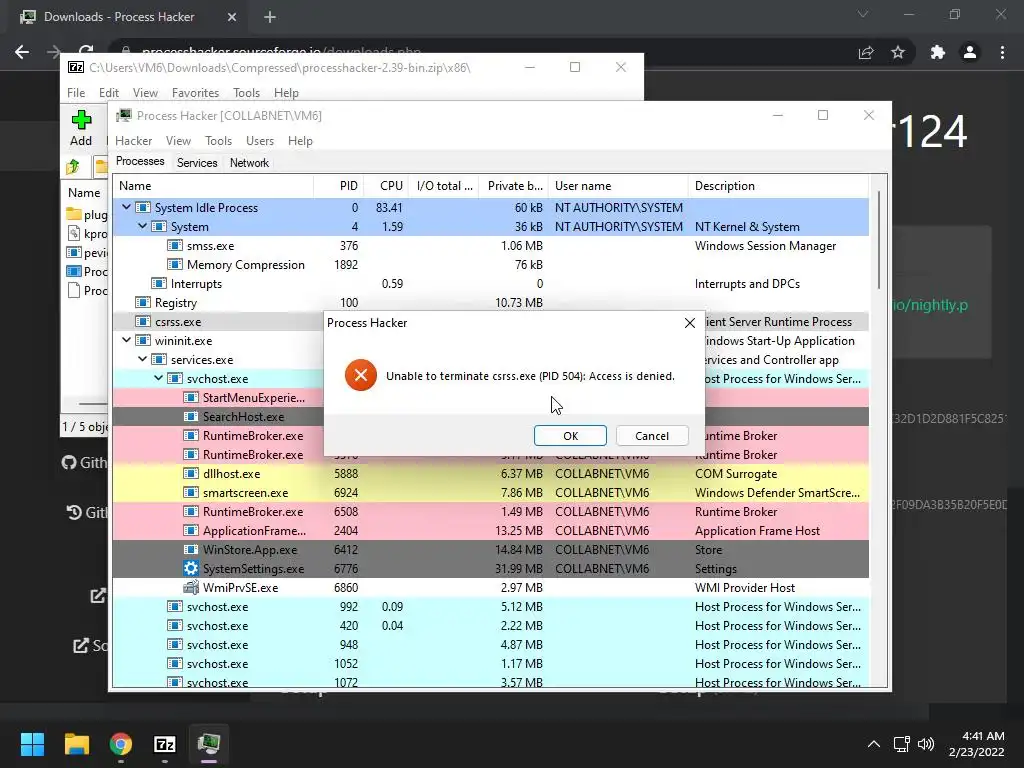Click the 7-Zip Add toolbar button
This screenshot has width=1024, height=768.
pos(81,128)
